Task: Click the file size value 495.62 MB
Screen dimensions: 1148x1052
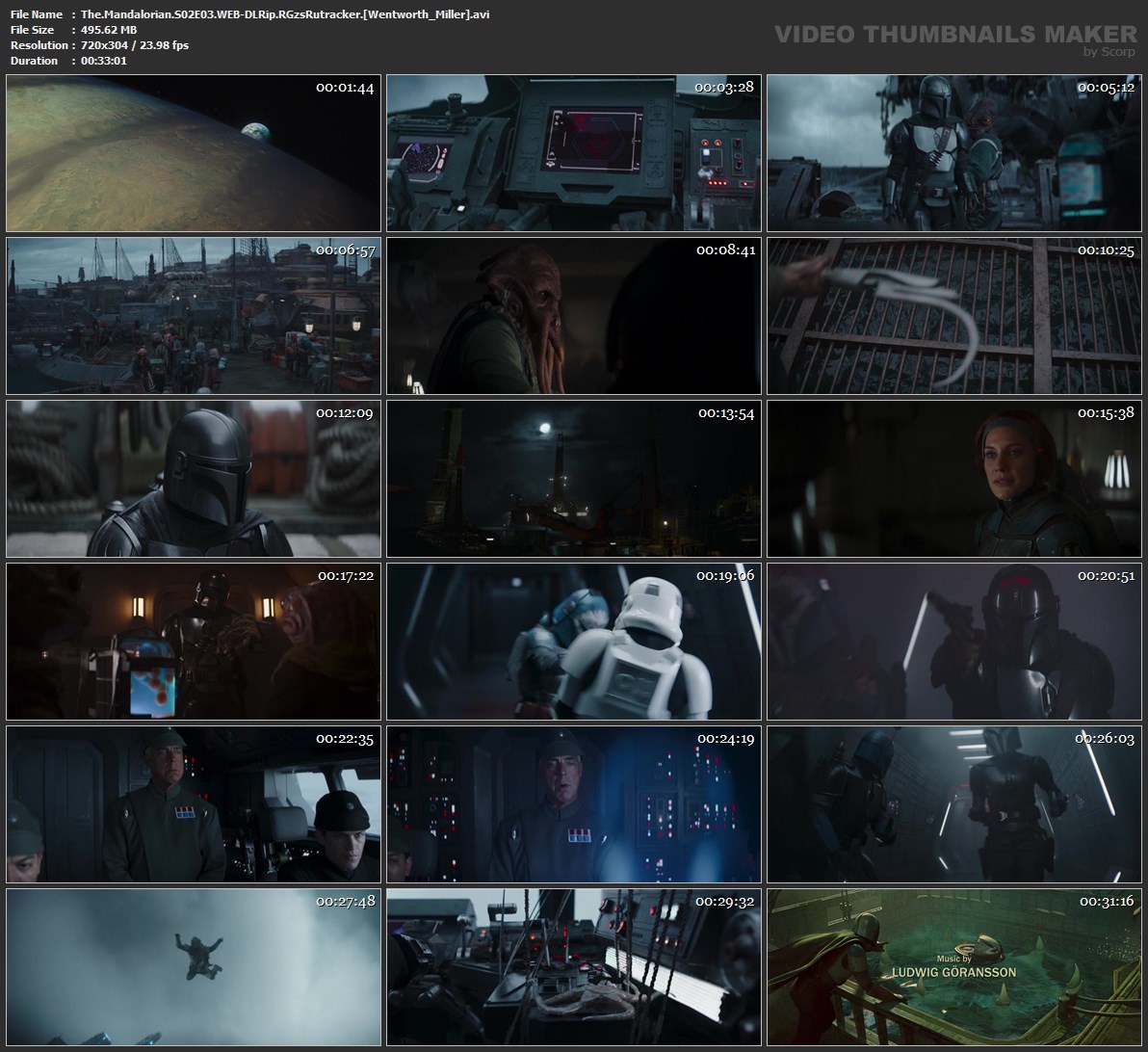Action: click(x=109, y=30)
